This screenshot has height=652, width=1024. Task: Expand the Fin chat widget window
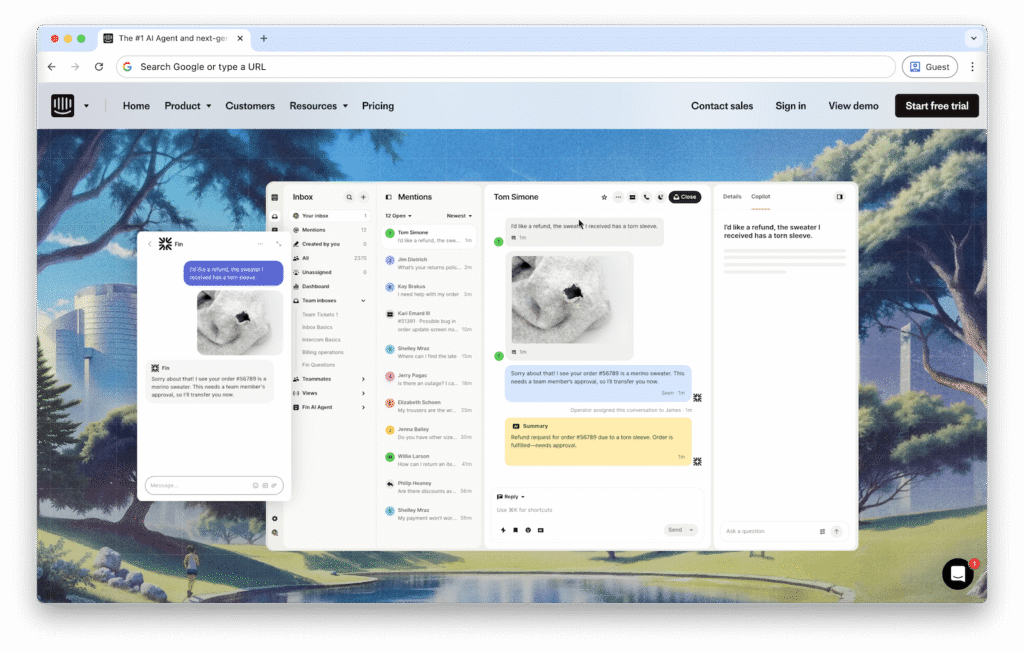[278, 244]
